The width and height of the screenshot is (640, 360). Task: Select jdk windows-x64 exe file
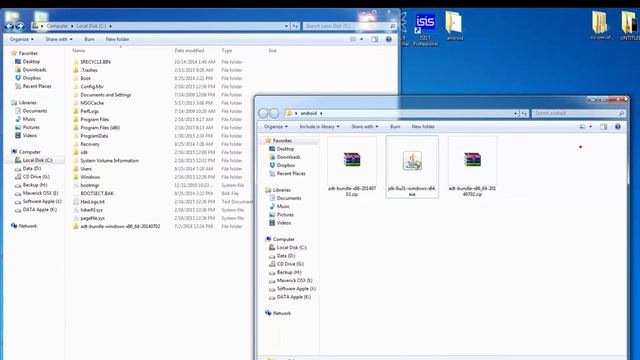tap(412, 167)
